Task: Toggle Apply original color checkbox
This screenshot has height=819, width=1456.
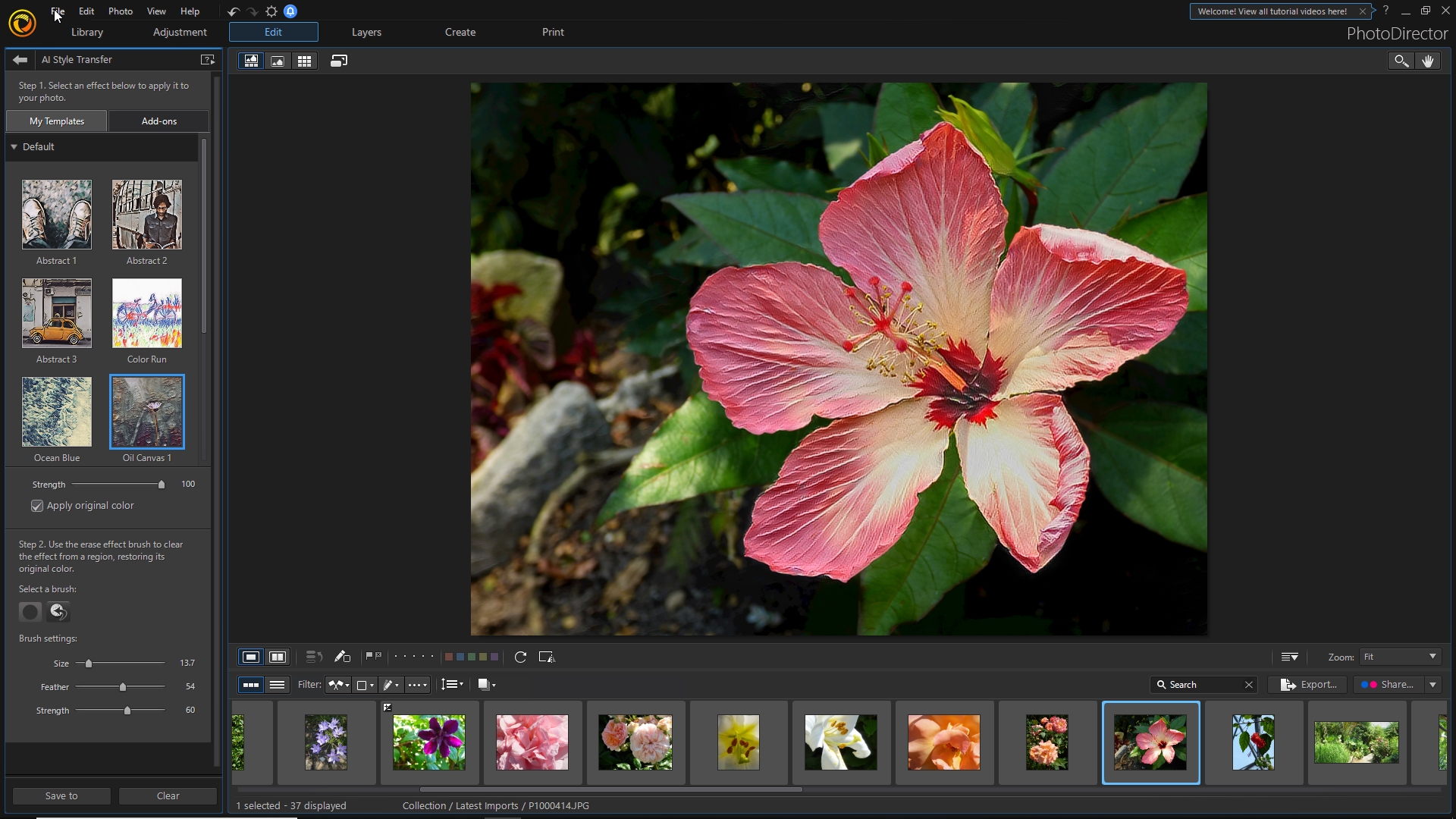Action: point(37,505)
